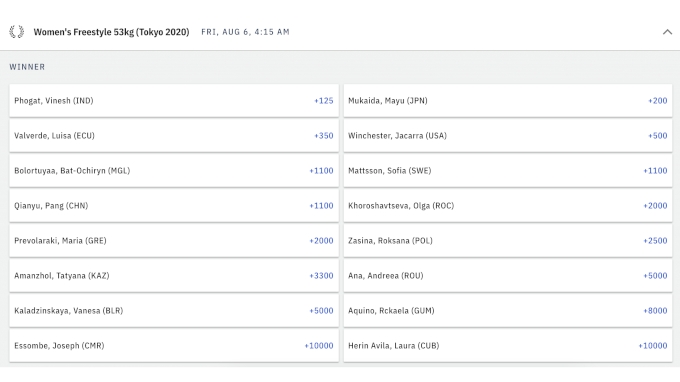Select Amanzhol, Tatyana (KAZ) at +3300

click(x=174, y=276)
